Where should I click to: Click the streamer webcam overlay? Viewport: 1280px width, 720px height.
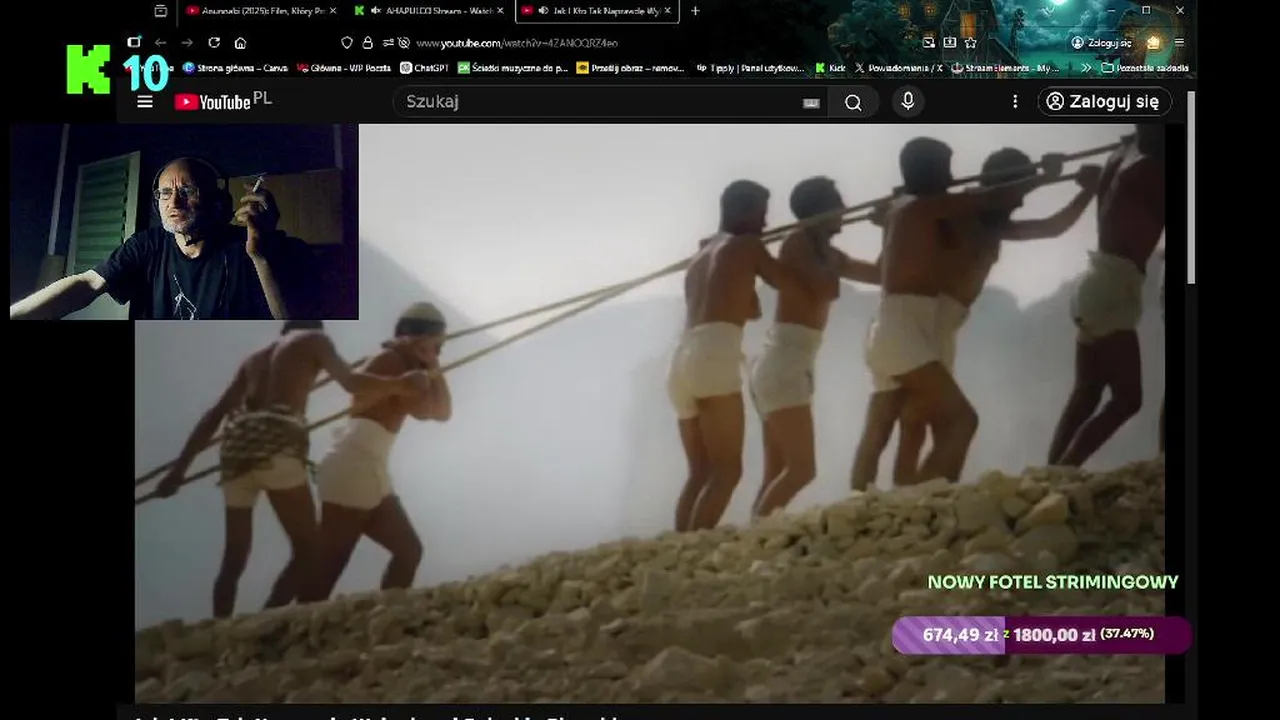point(184,221)
